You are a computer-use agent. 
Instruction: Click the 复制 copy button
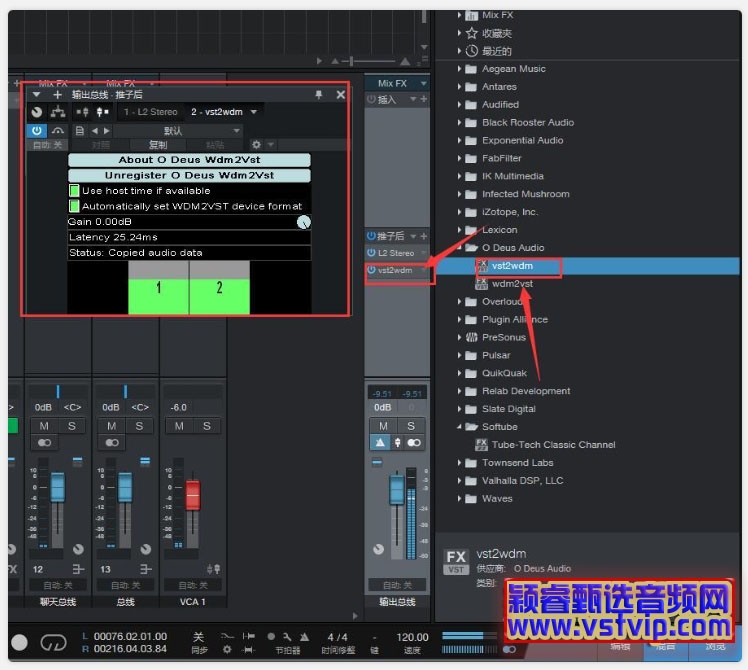[x=158, y=145]
